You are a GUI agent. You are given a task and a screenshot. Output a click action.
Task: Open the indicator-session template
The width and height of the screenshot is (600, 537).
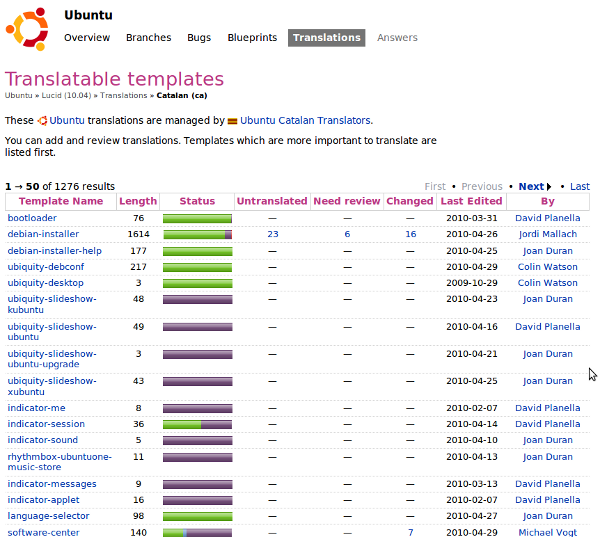click(x=46, y=424)
